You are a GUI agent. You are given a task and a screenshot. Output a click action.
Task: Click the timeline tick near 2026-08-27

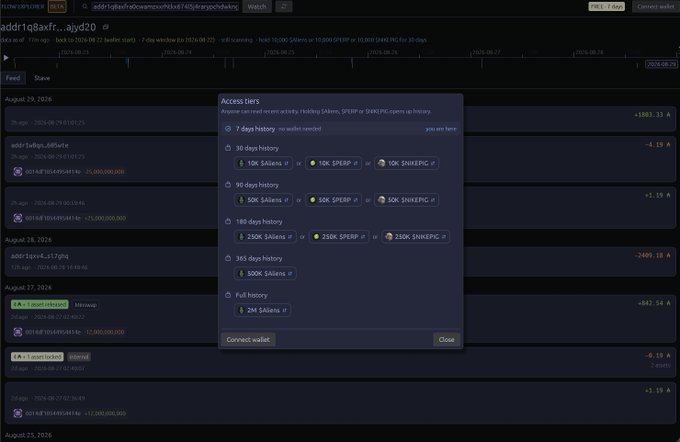tap(481, 63)
